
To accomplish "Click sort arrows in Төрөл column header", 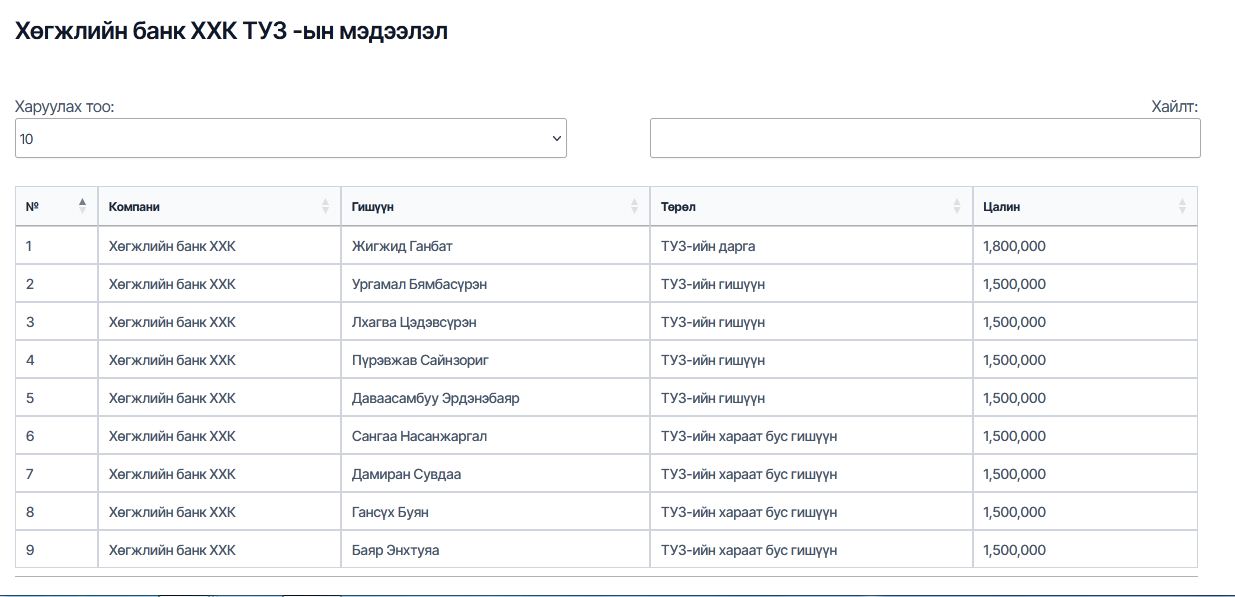I will (957, 206).
